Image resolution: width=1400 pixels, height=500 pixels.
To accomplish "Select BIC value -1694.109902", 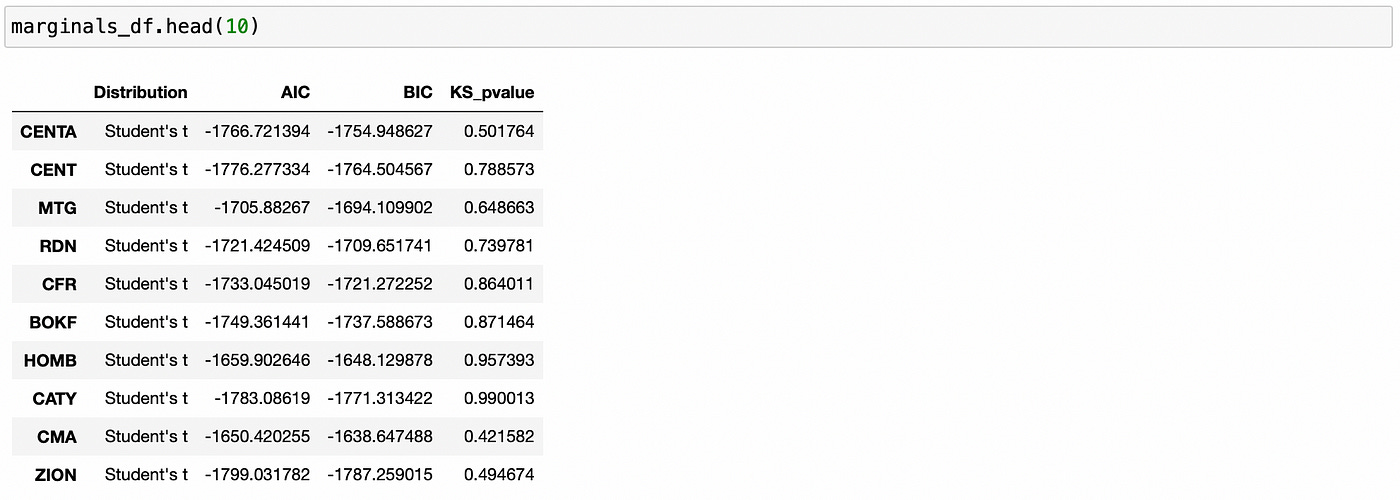I will click(x=380, y=208).
